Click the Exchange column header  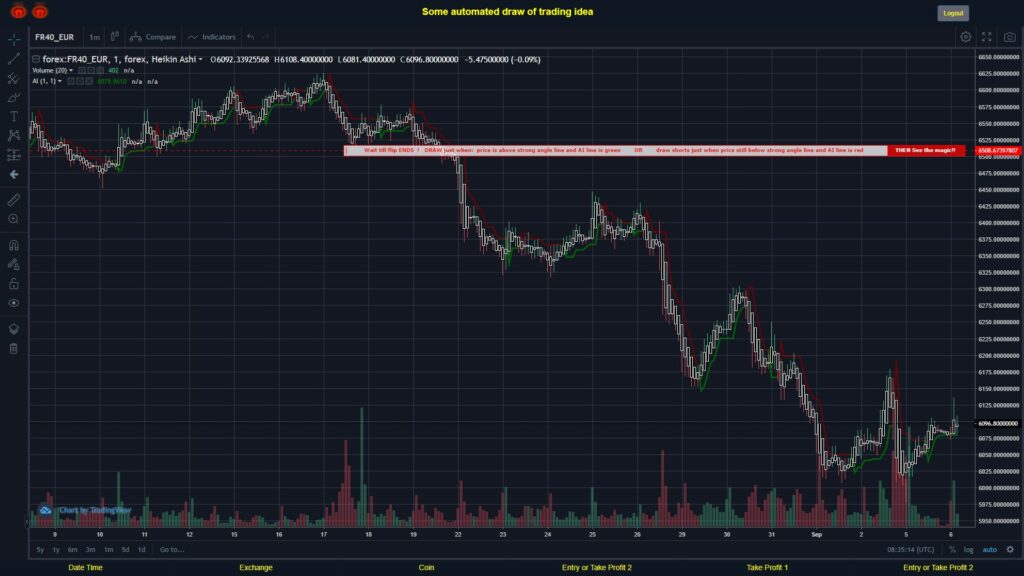255,568
